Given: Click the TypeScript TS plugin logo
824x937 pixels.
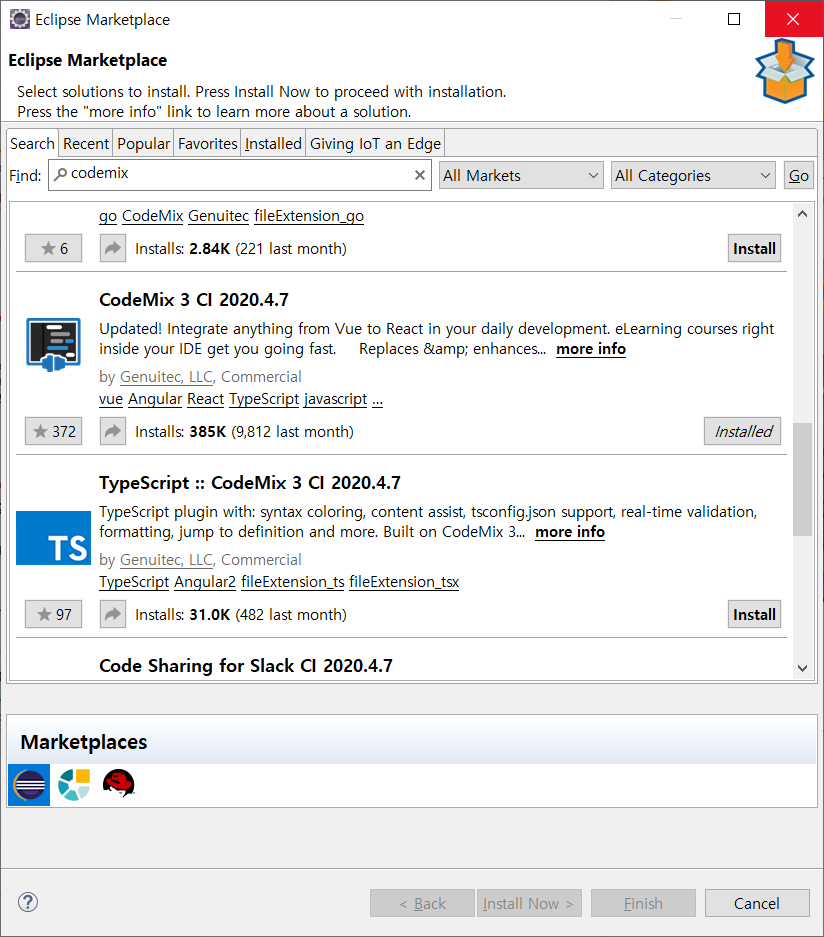Looking at the screenshot, I should [x=53, y=538].
